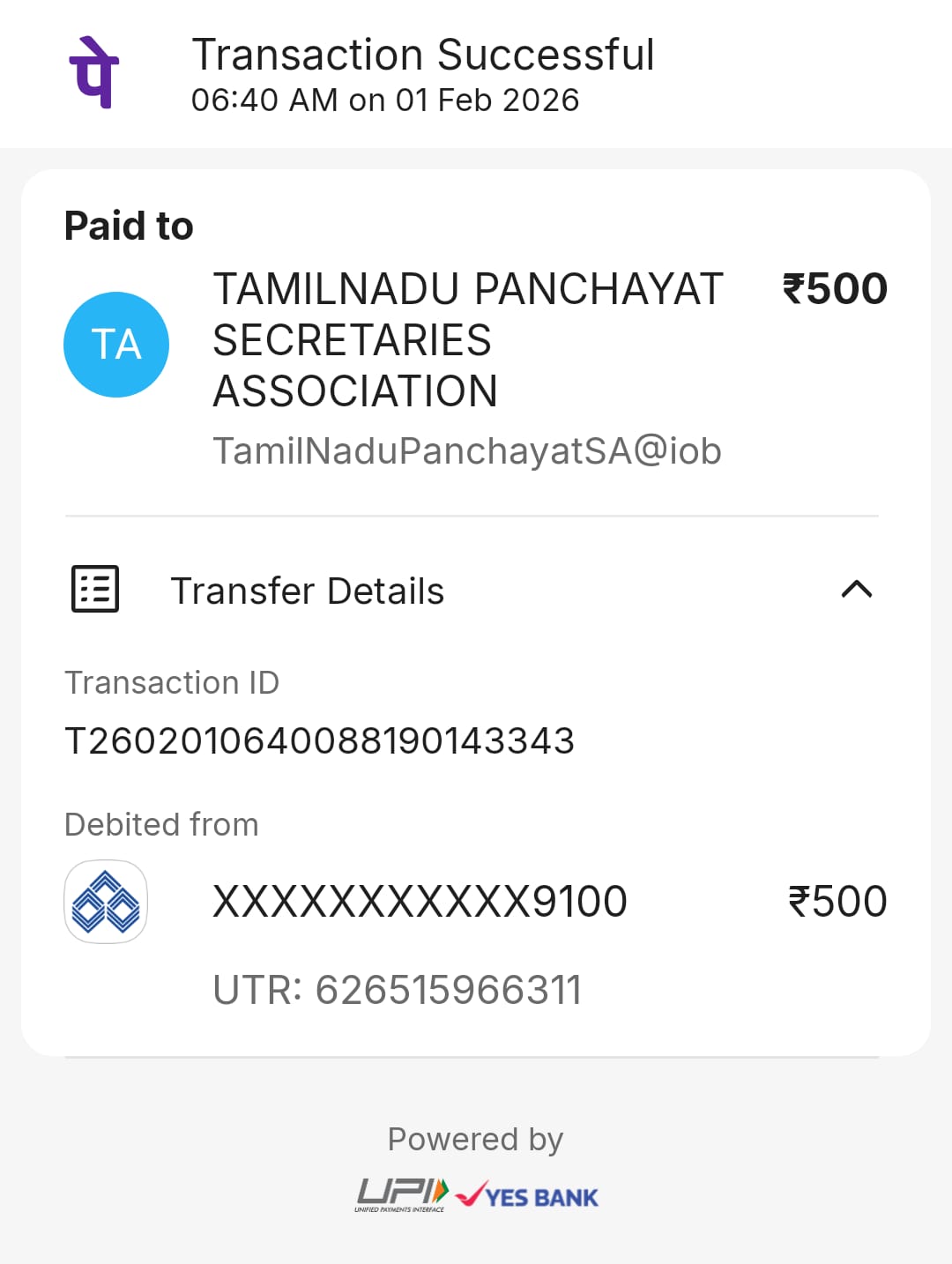The width and height of the screenshot is (952, 1264).
Task: Tap the Paid to heading
Action: click(129, 226)
